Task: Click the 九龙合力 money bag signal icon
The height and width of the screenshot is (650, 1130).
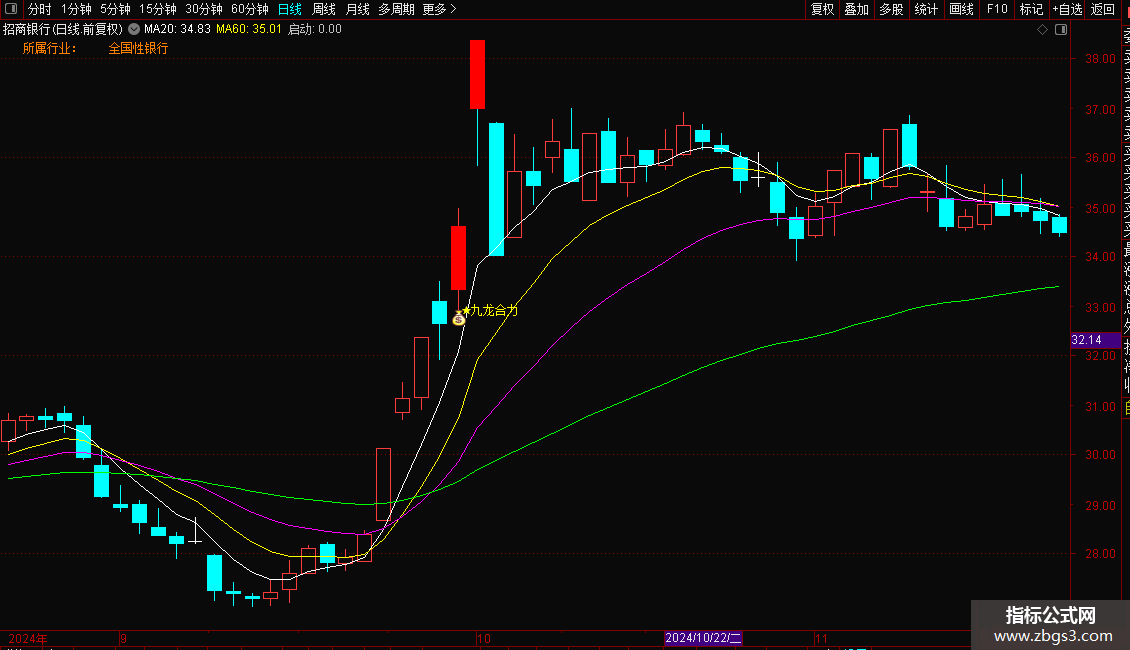Action: (458, 318)
